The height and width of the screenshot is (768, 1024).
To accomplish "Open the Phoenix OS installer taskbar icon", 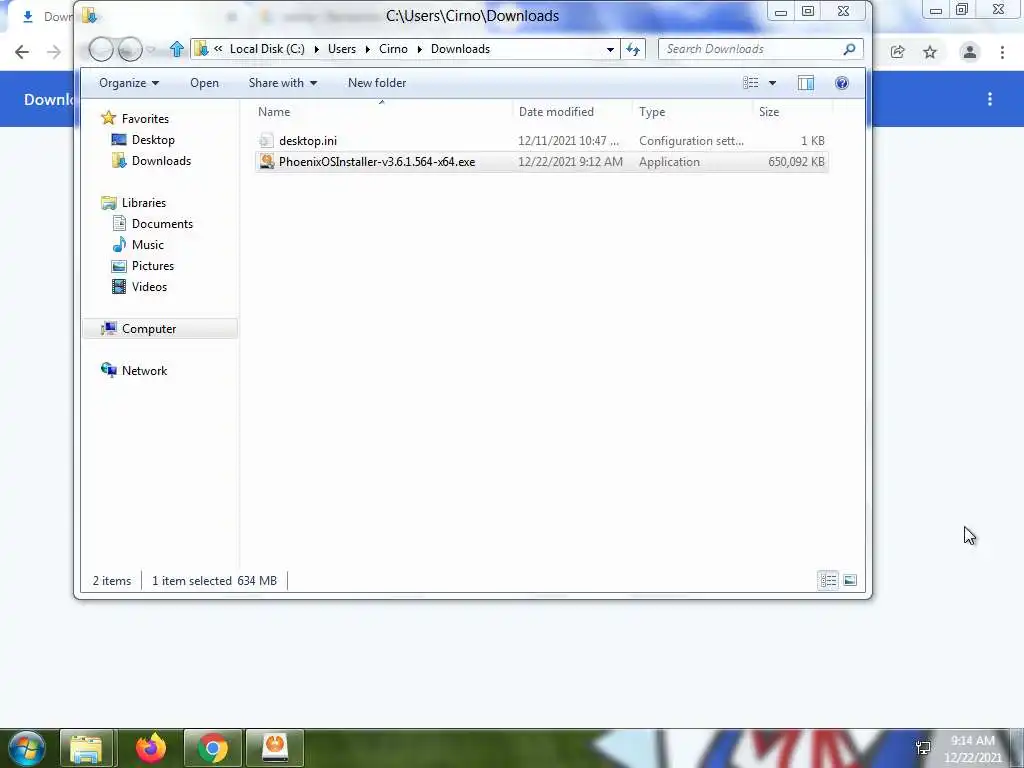I will (x=275, y=748).
